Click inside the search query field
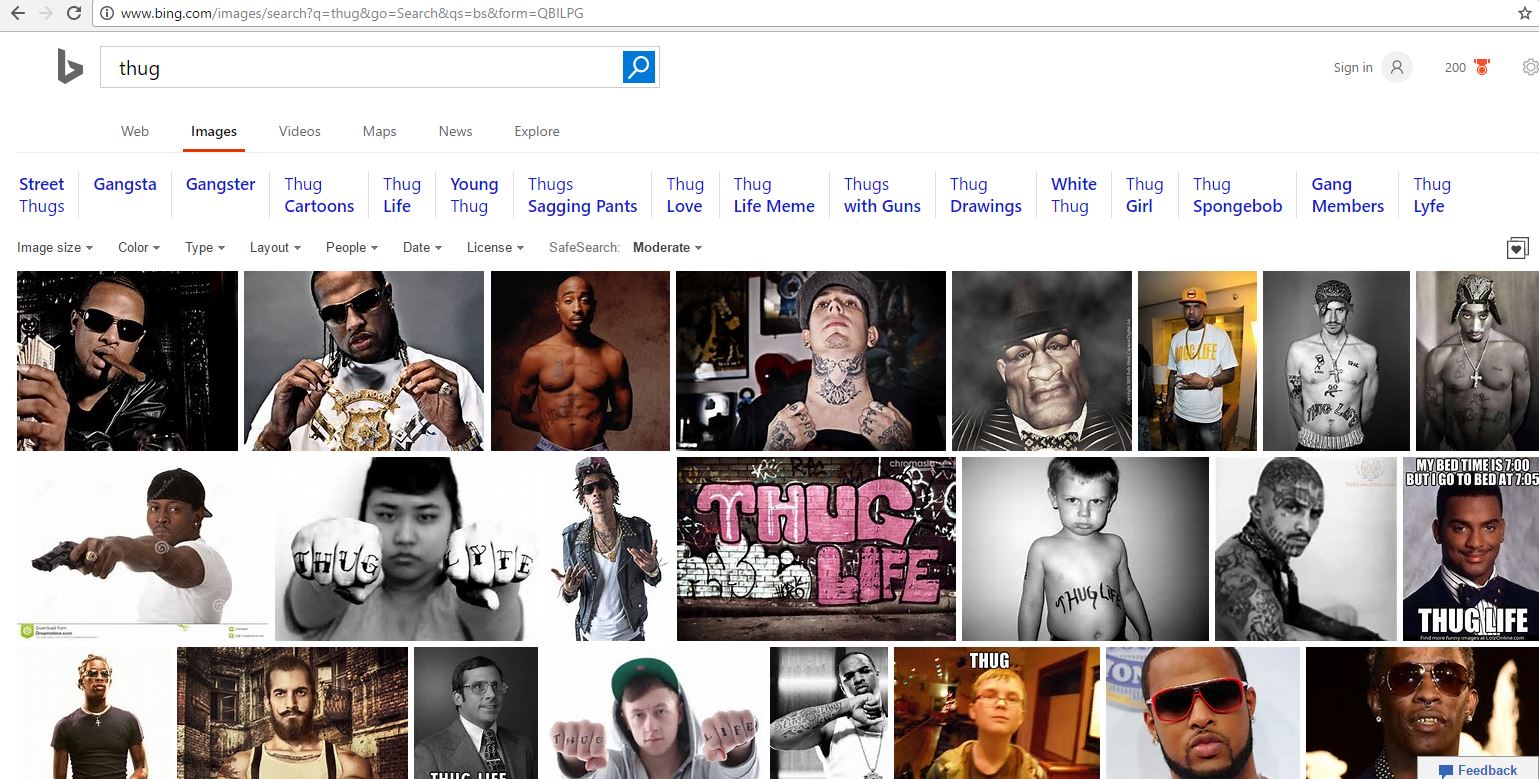 point(350,67)
